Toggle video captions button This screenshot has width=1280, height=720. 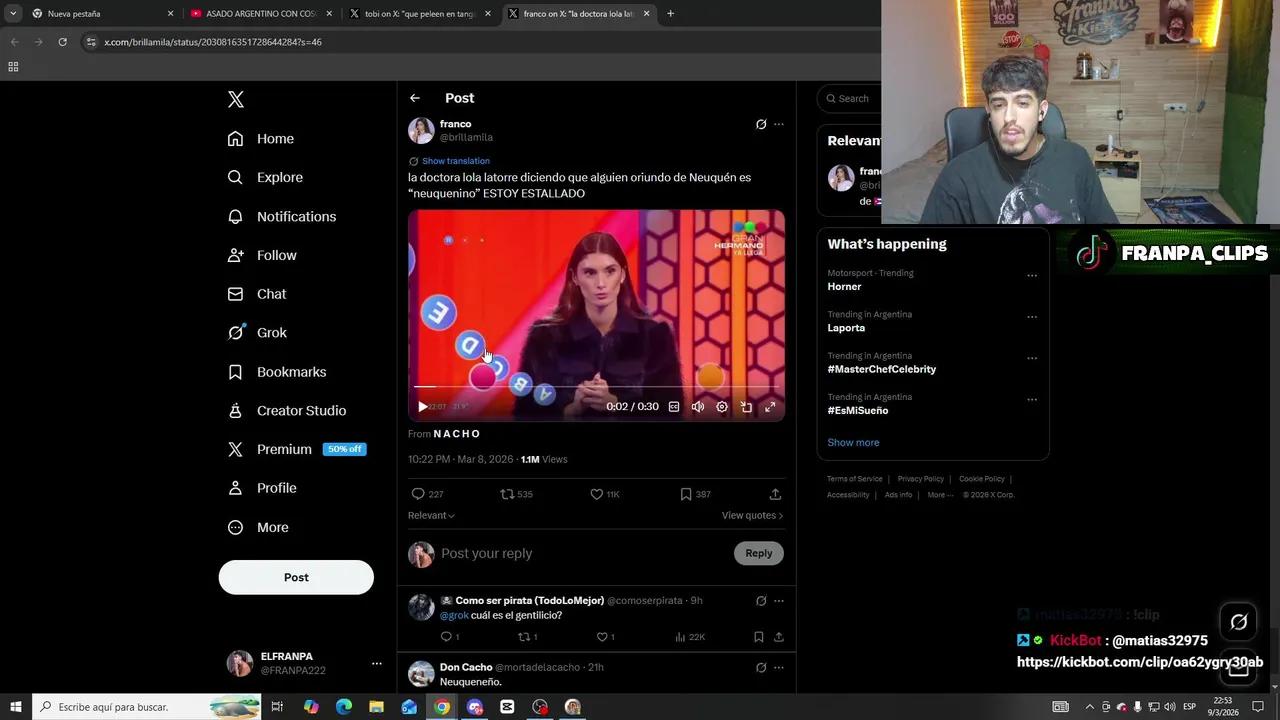click(x=674, y=407)
